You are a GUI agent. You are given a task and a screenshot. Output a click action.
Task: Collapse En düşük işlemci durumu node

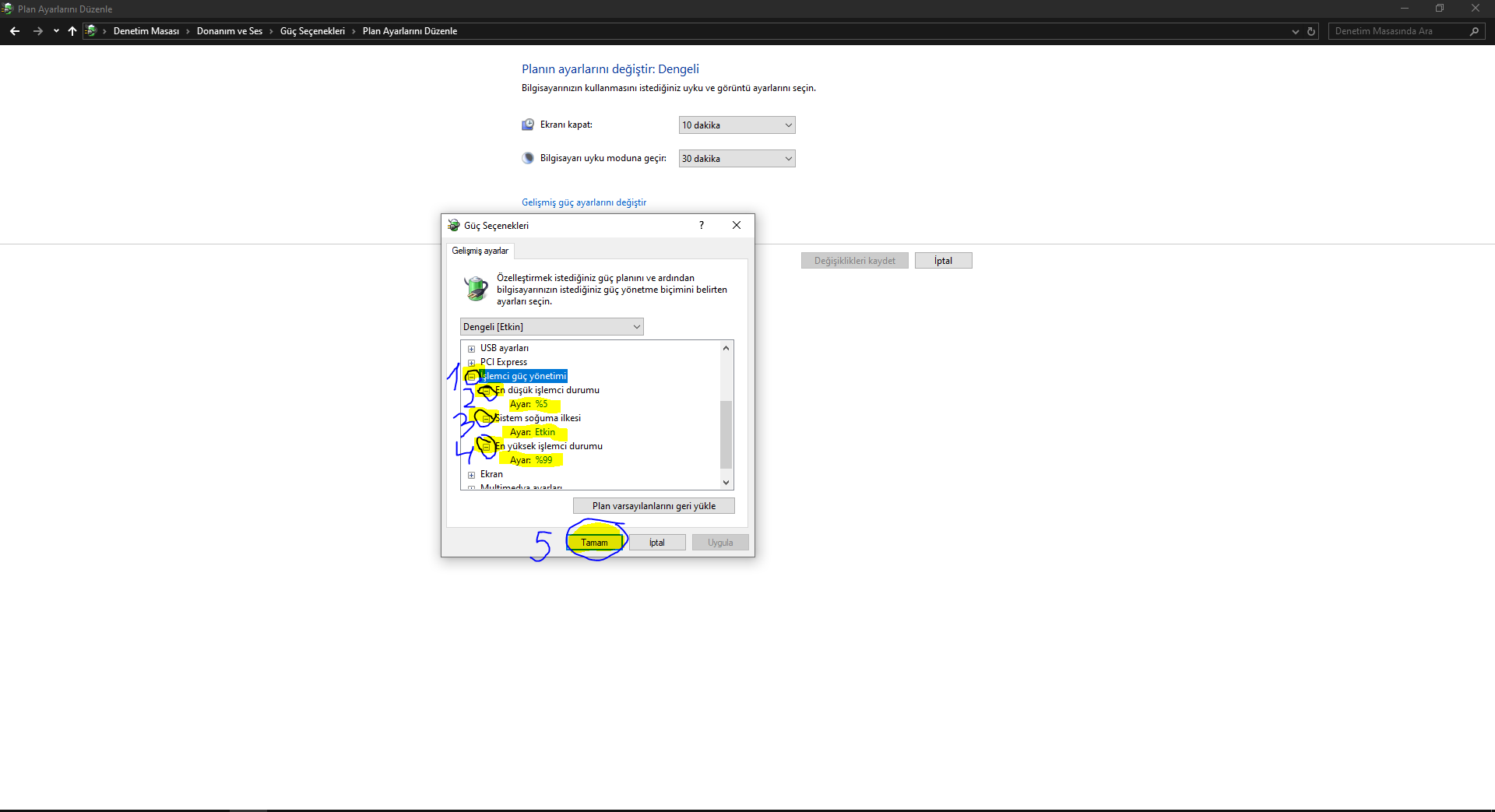point(486,391)
